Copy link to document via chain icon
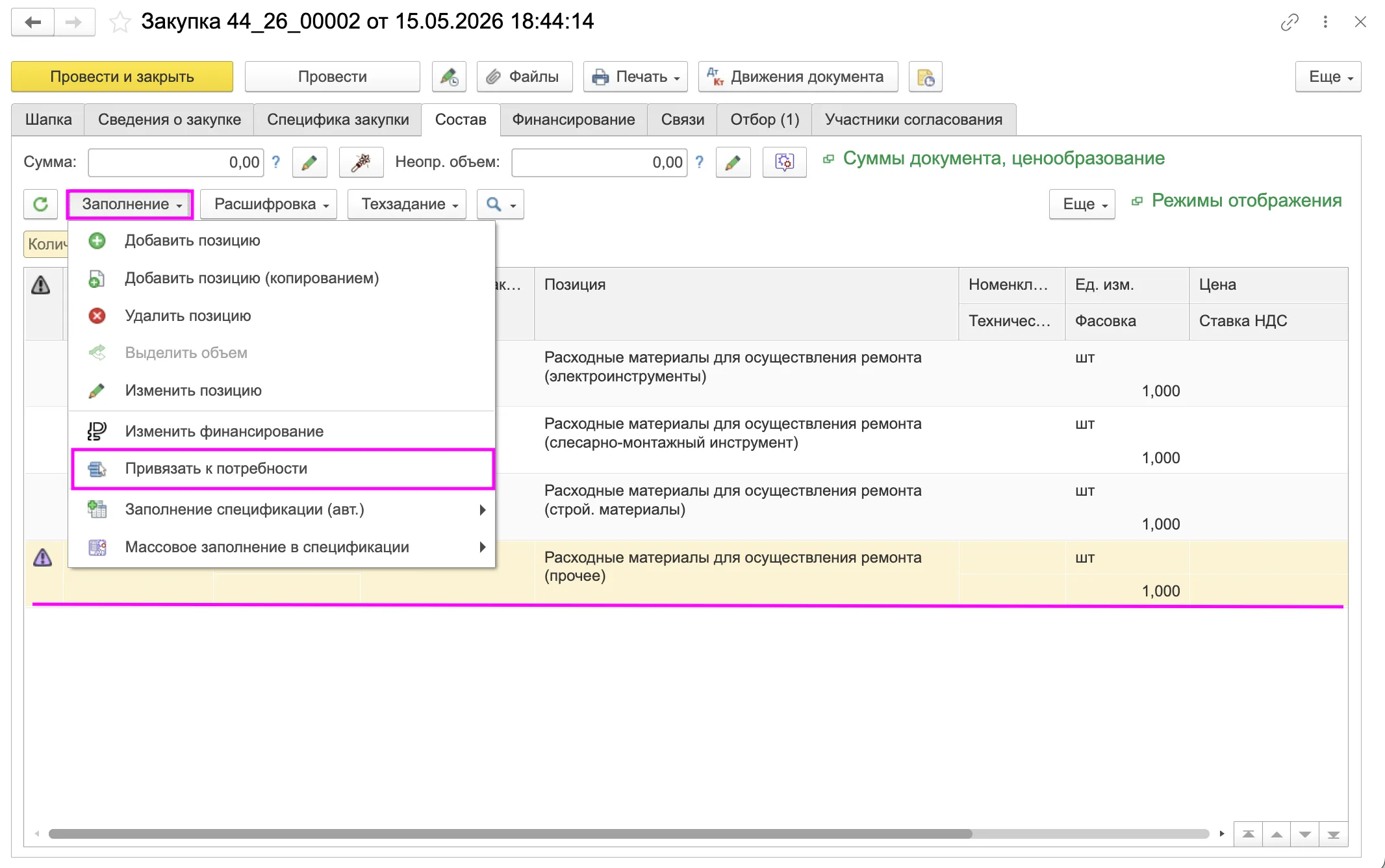The width and height of the screenshot is (1385, 868). click(1290, 22)
